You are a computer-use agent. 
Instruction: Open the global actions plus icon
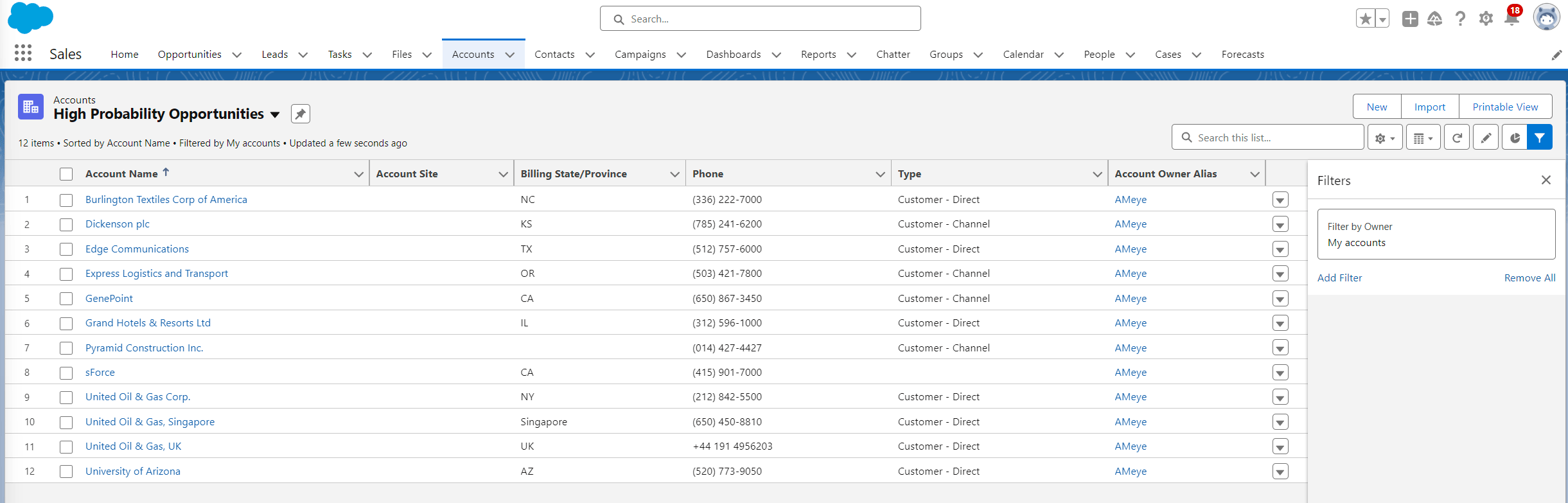[1410, 19]
